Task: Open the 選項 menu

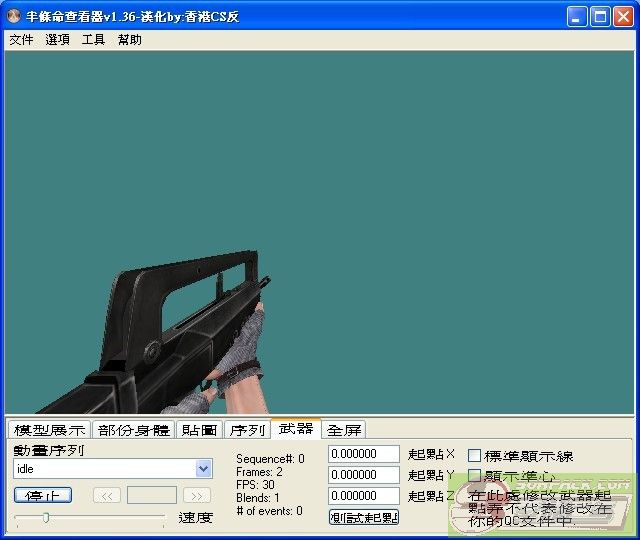Action: point(57,40)
